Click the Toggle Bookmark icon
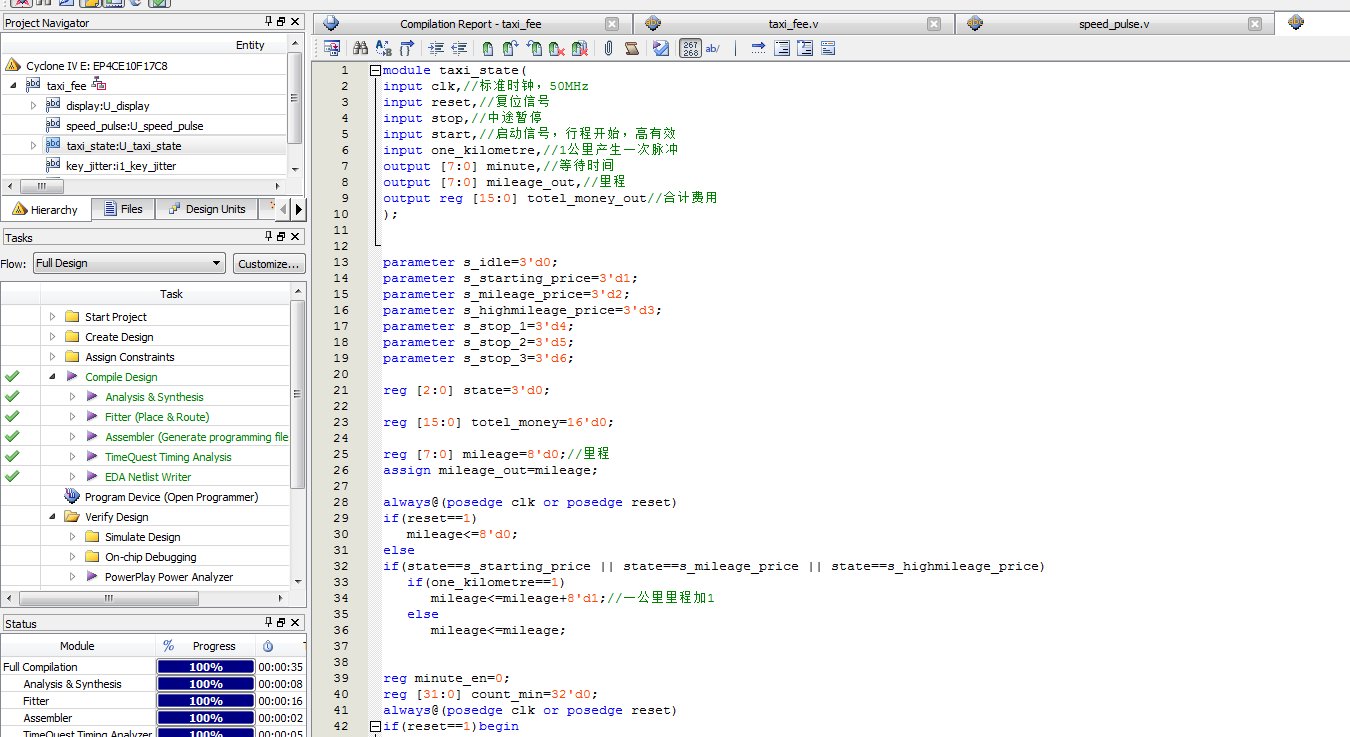Screen dimensions: 1350x737 coord(487,48)
